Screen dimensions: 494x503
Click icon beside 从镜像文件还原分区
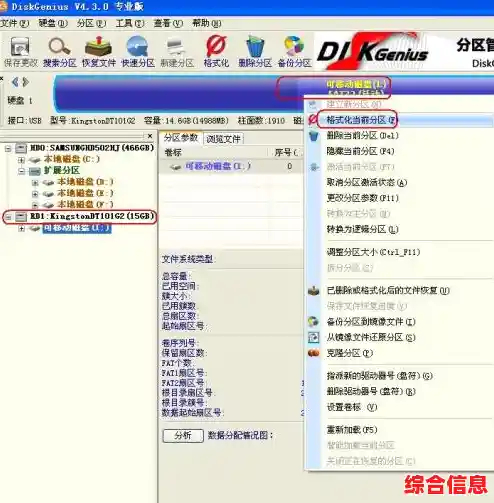[314, 337]
